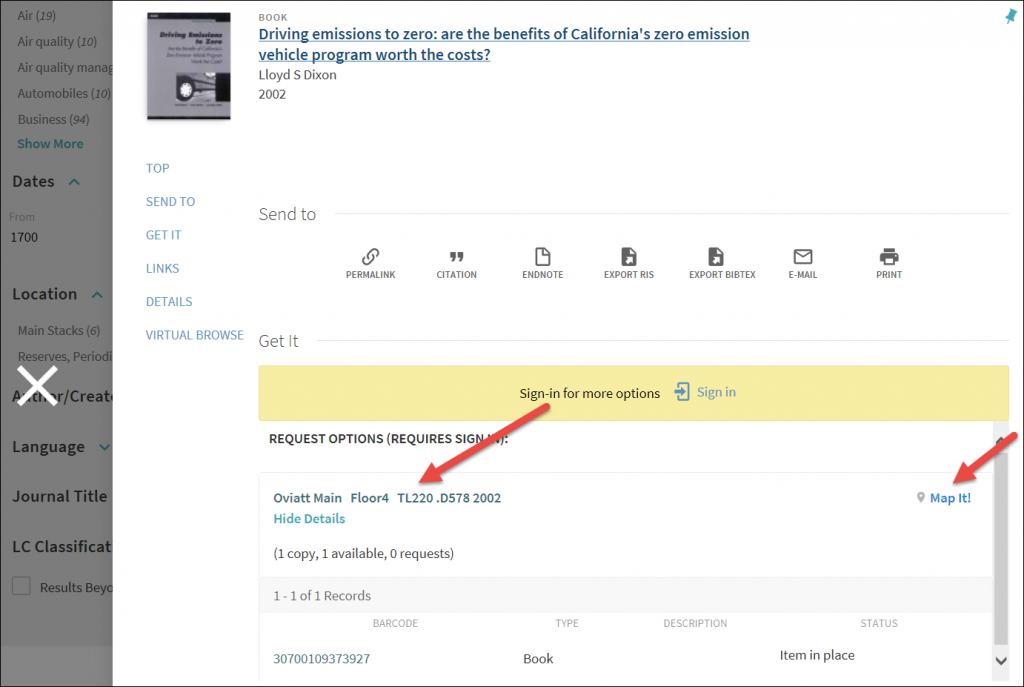Close the record overlay with X
The width and height of the screenshot is (1024, 687).
[x=39, y=386]
